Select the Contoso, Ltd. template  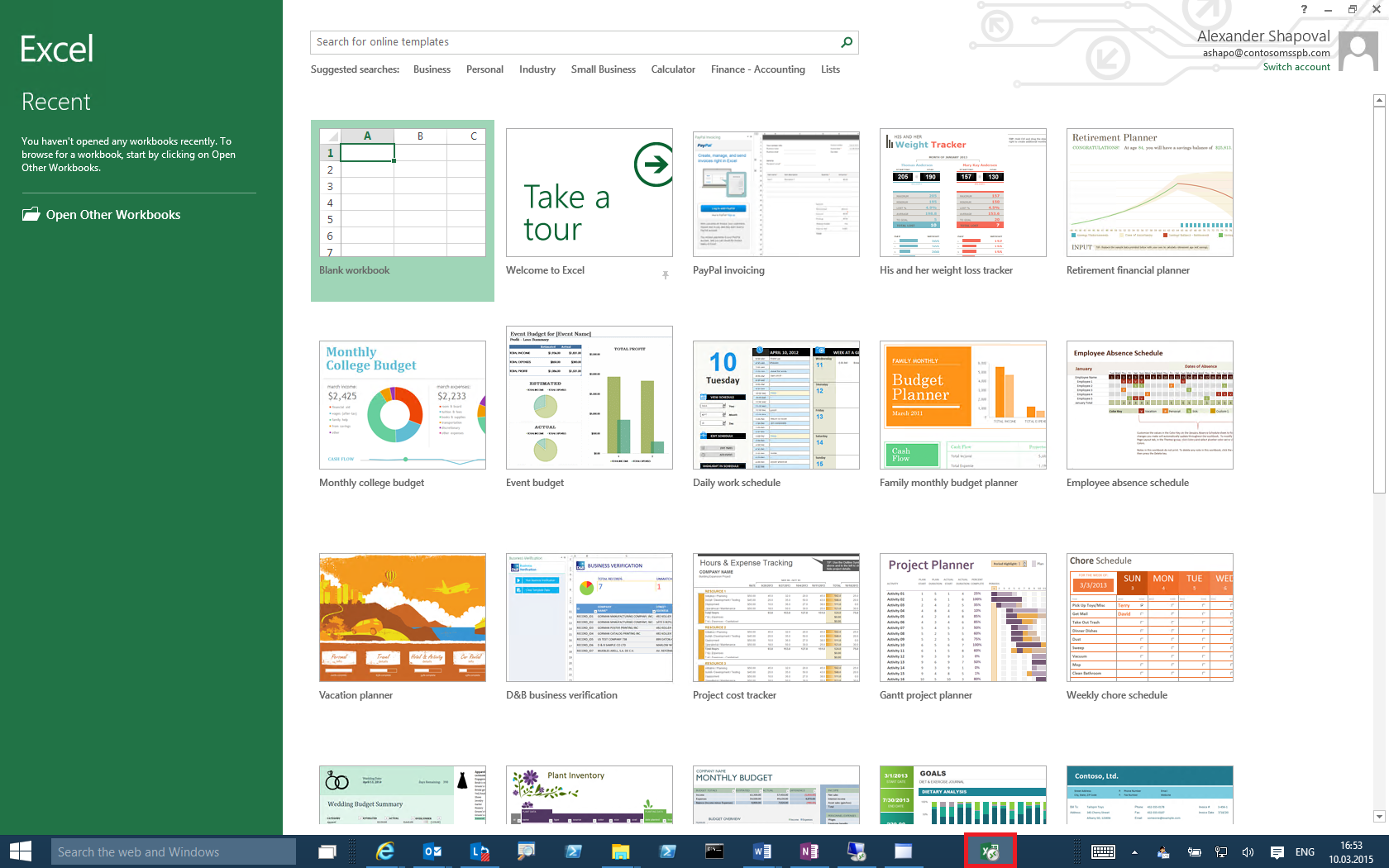(1150, 795)
